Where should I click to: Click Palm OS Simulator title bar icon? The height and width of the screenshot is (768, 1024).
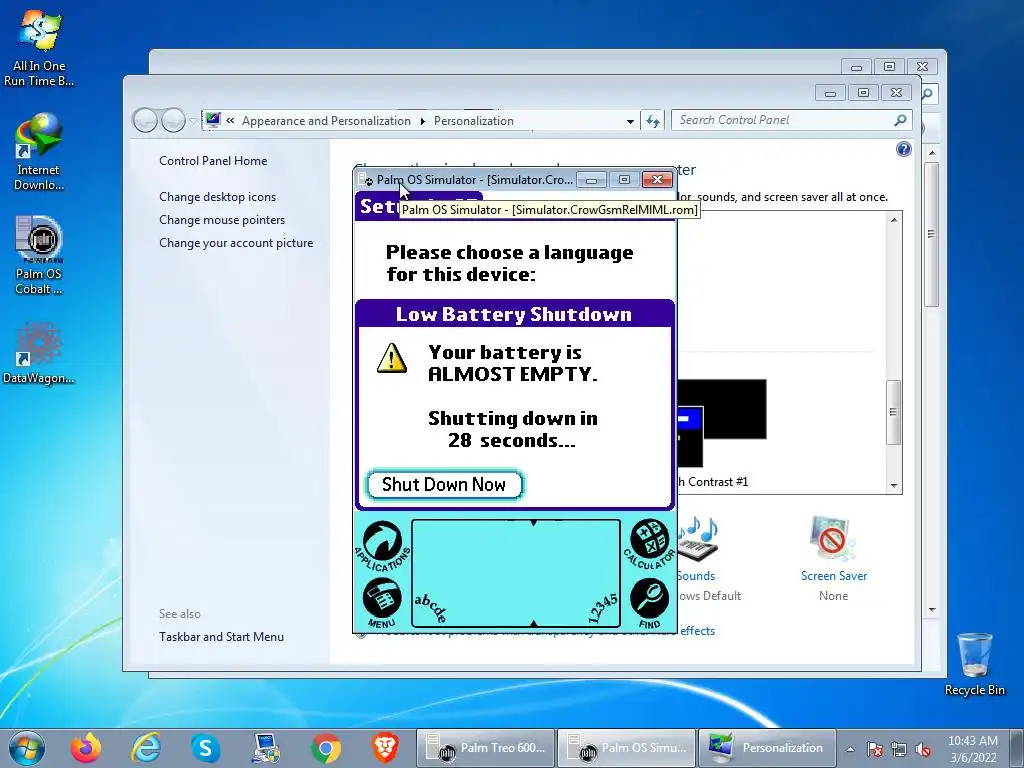tap(366, 180)
